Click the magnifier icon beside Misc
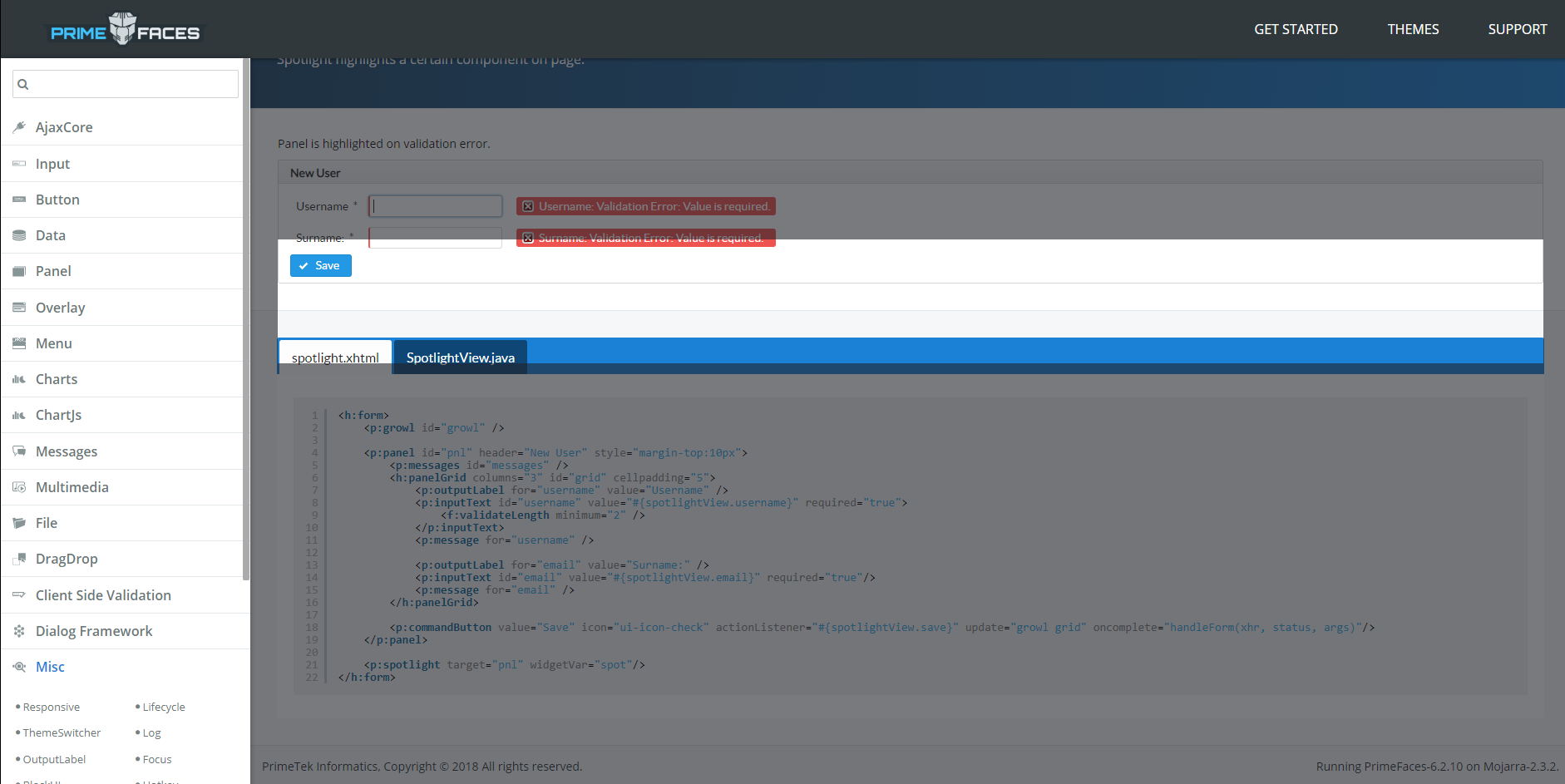1565x784 pixels. [x=19, y=666]
